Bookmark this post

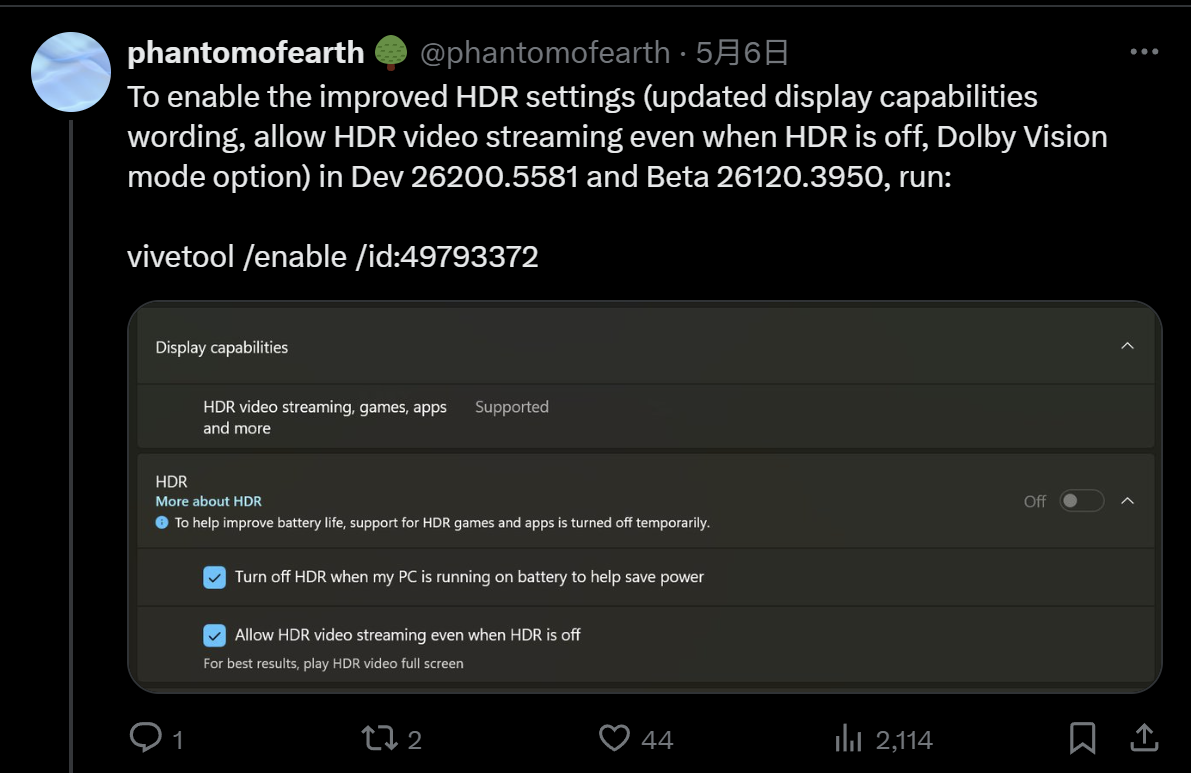(x=1082, y=738)
